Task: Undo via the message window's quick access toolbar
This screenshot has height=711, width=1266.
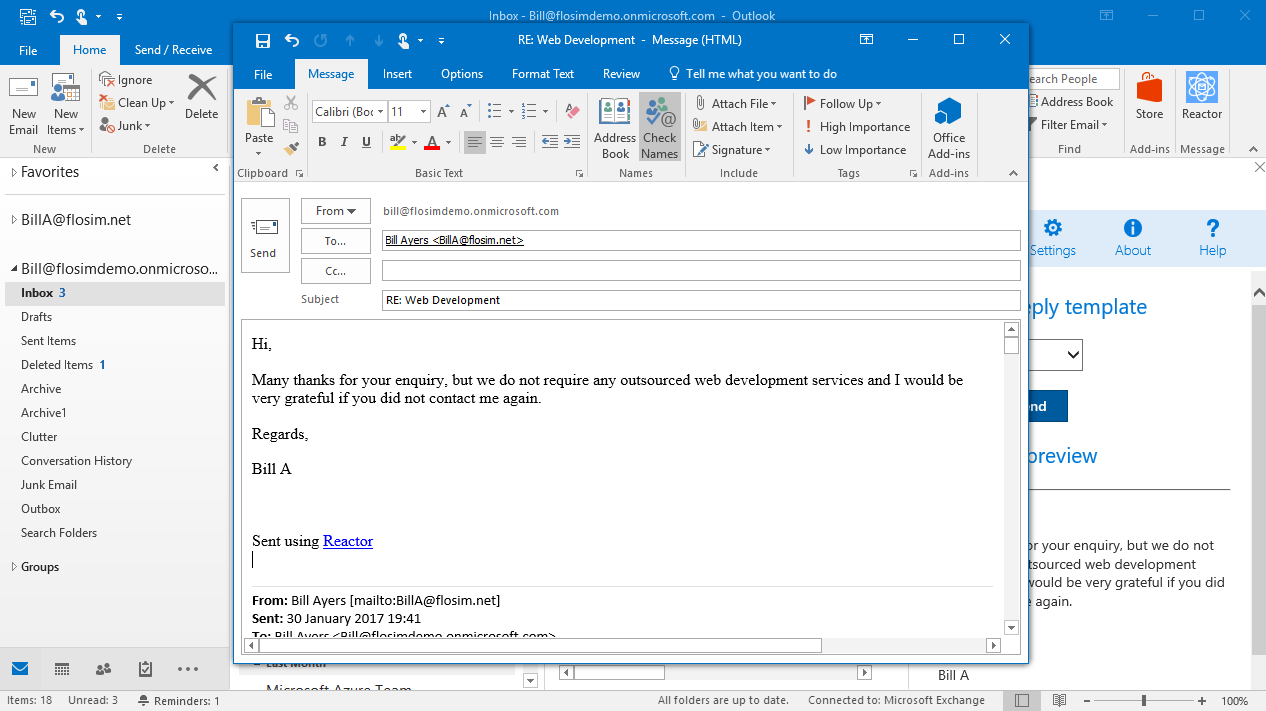Action: (x=292, y=41)
